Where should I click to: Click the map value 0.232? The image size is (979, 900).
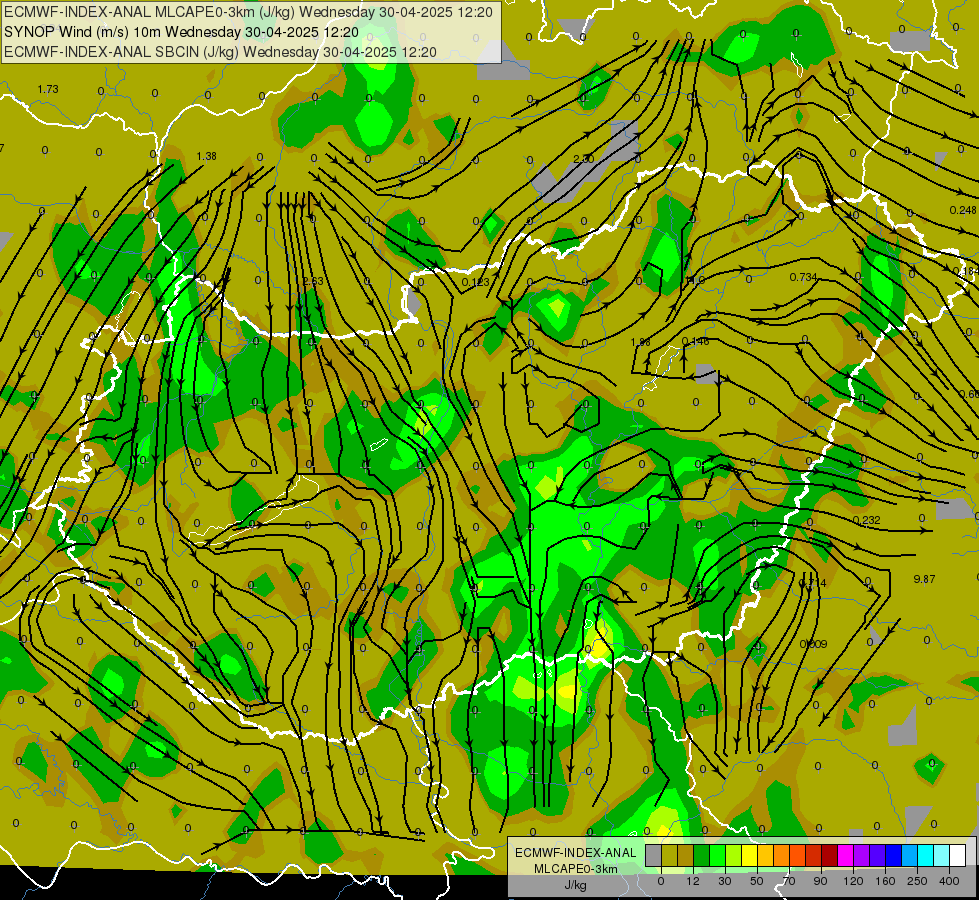[x=867, y=520]
